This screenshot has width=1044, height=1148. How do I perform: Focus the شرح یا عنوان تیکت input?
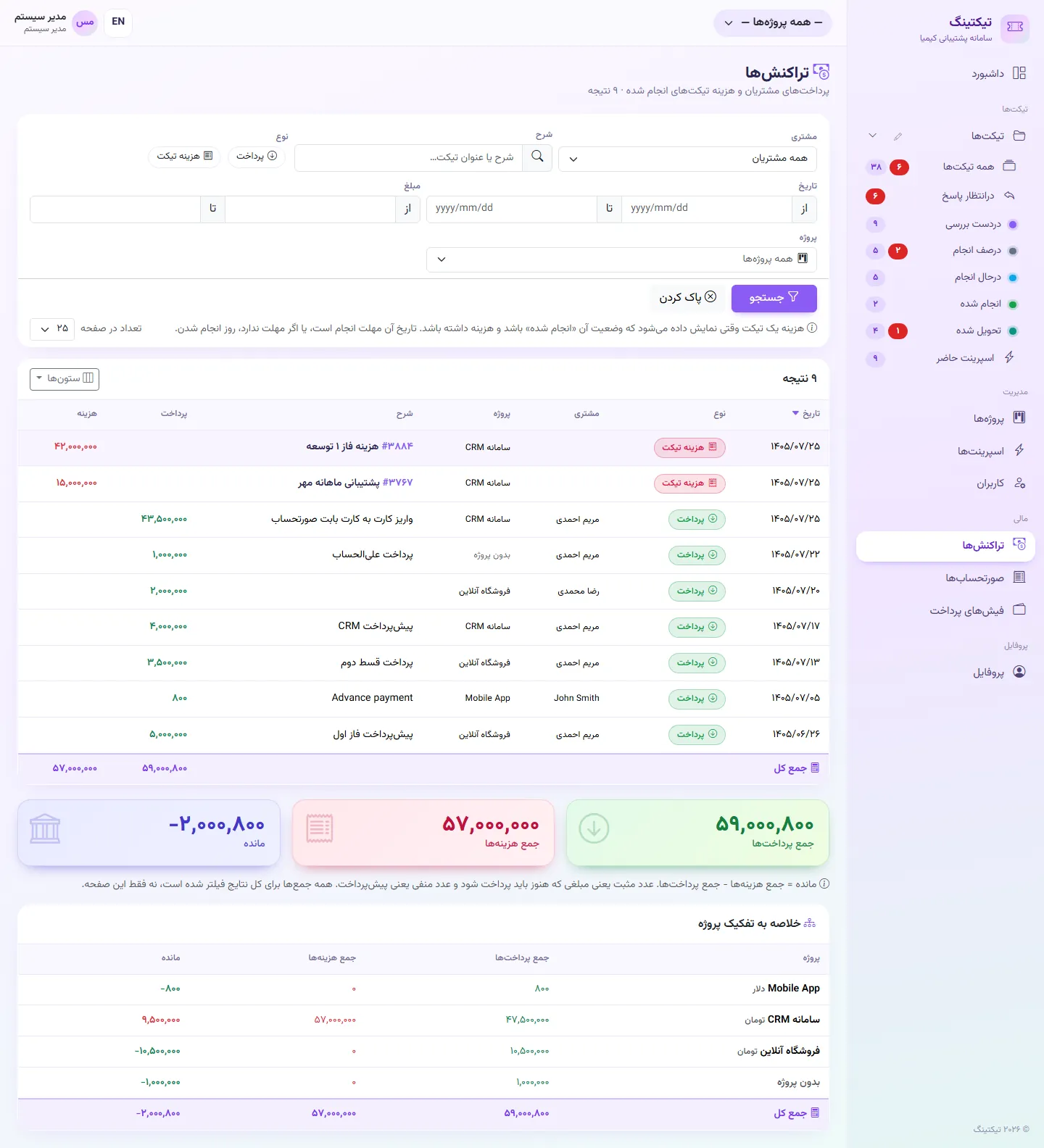(x=409, y=158)
